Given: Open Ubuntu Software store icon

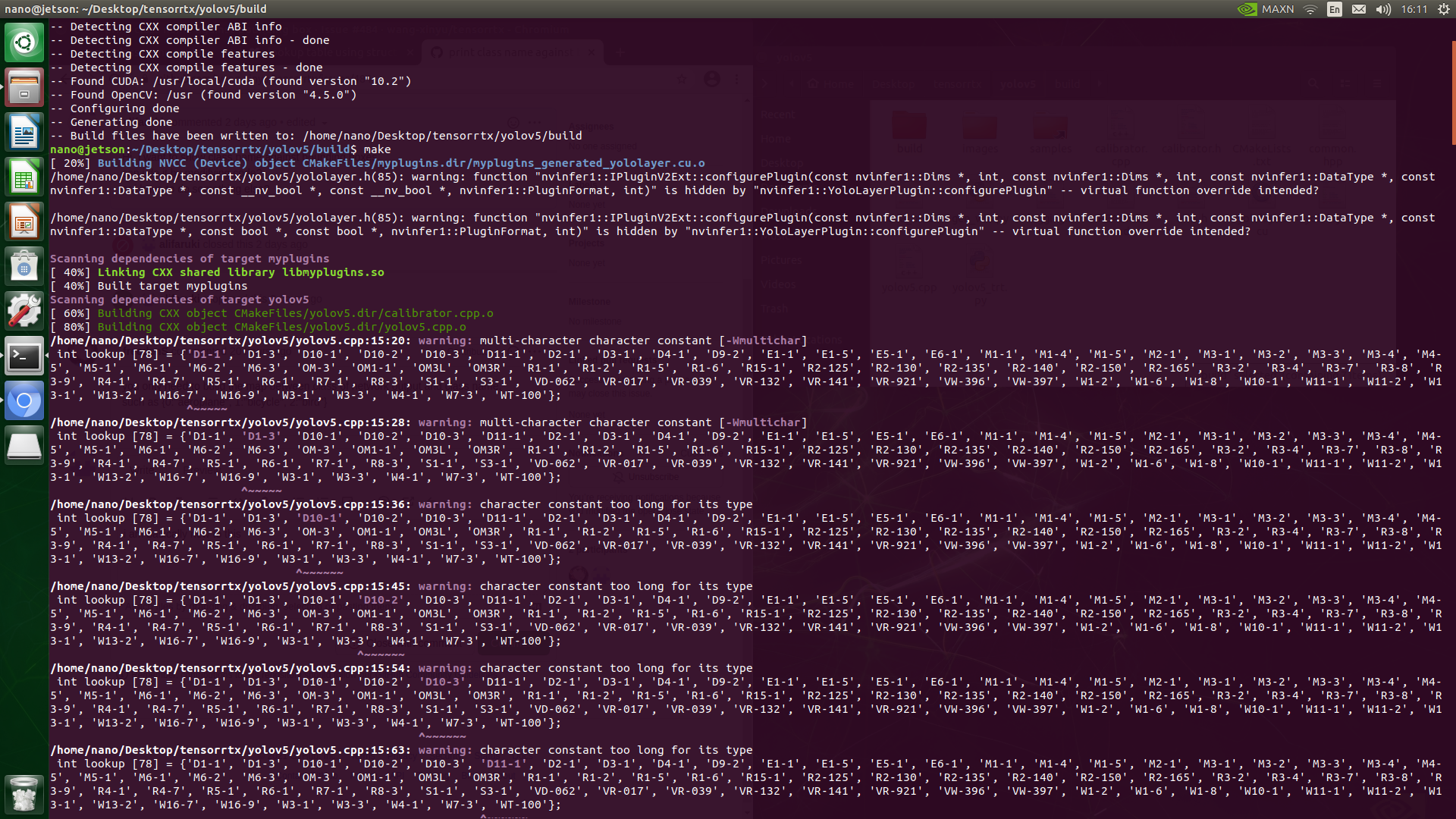Looking at the screenshot, I should pos(24,267).
